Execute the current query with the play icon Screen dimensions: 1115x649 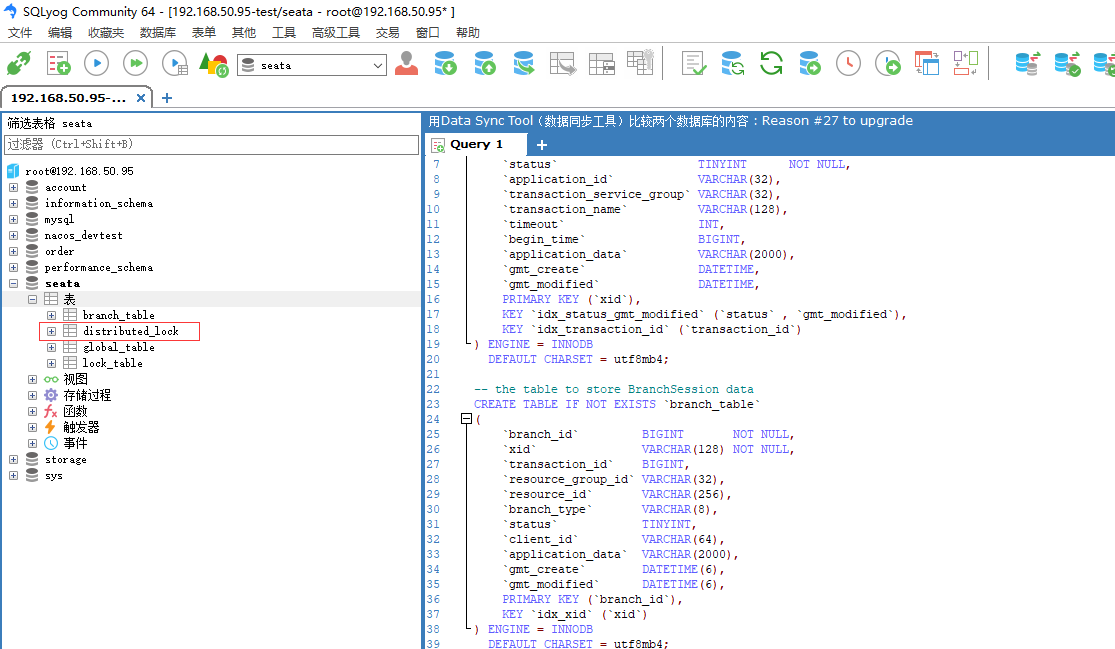97,64
